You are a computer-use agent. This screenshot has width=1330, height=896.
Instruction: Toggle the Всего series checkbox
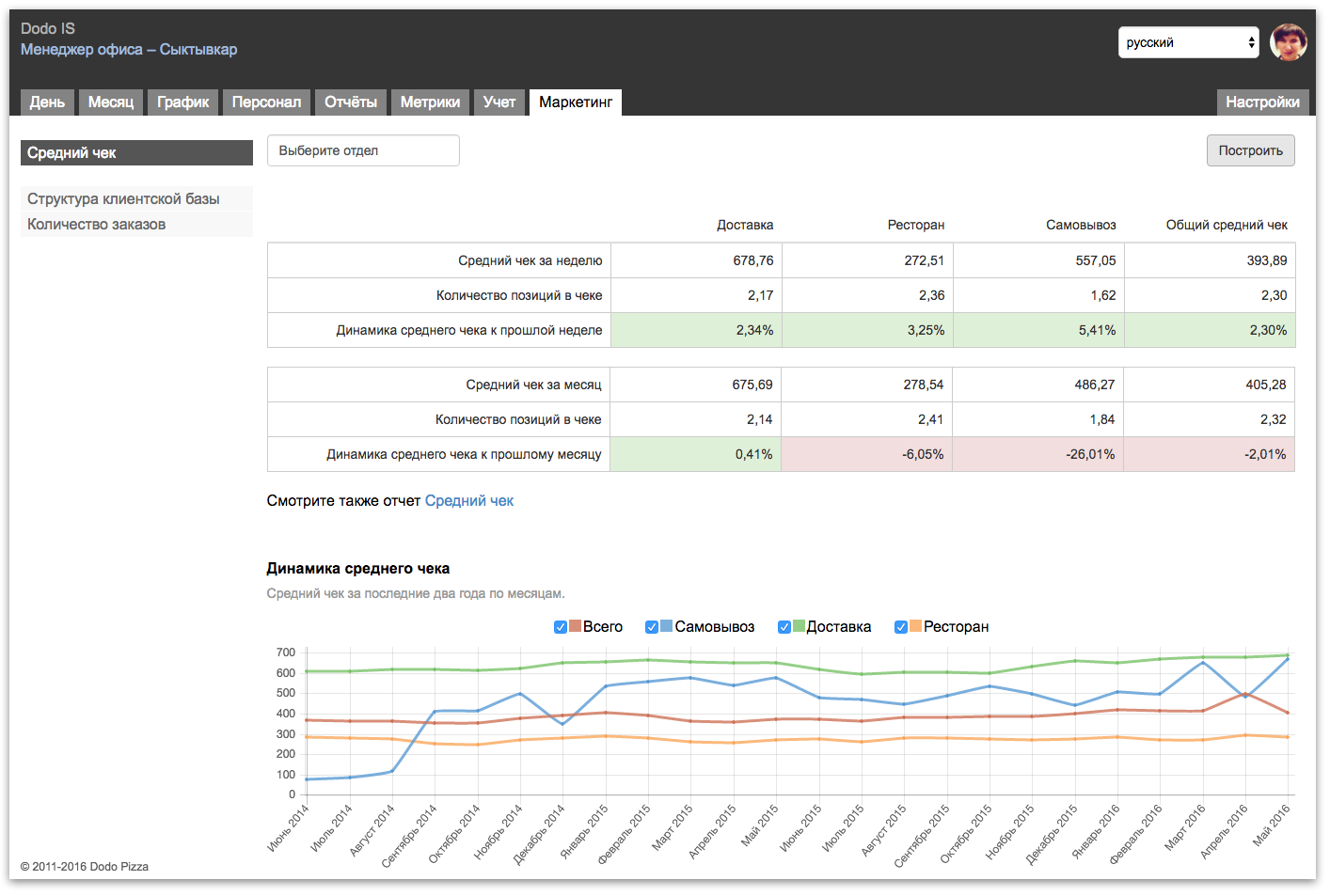[x=561, y=627]
